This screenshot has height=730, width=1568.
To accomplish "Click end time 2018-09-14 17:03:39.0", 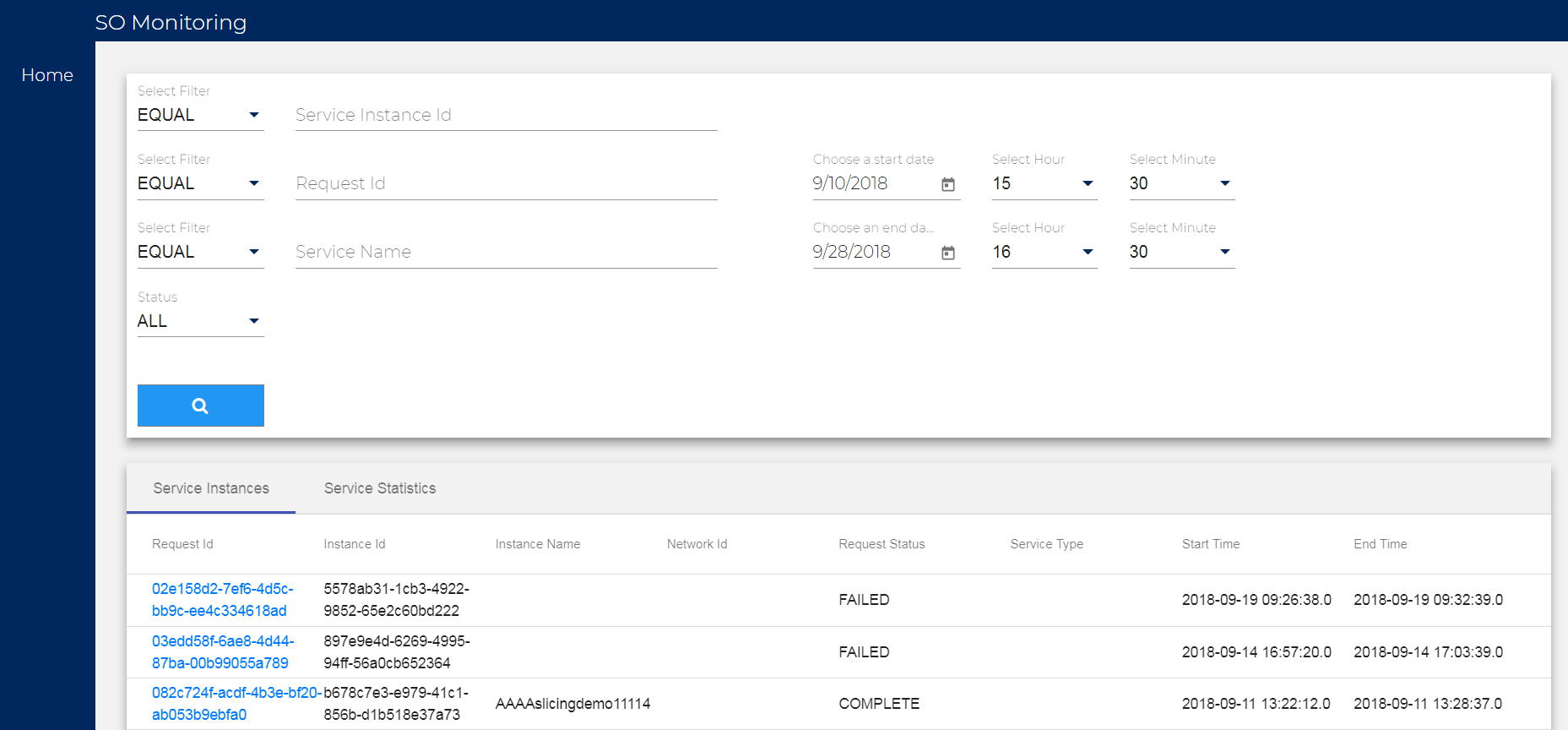I will pyautogui.click(x=1429, y=652).
